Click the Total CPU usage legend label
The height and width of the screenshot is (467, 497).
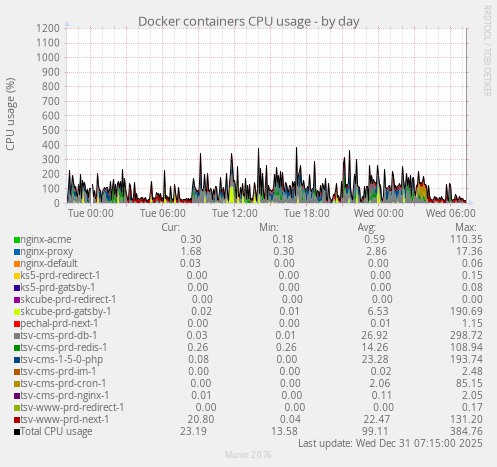[x=56, y=431]
